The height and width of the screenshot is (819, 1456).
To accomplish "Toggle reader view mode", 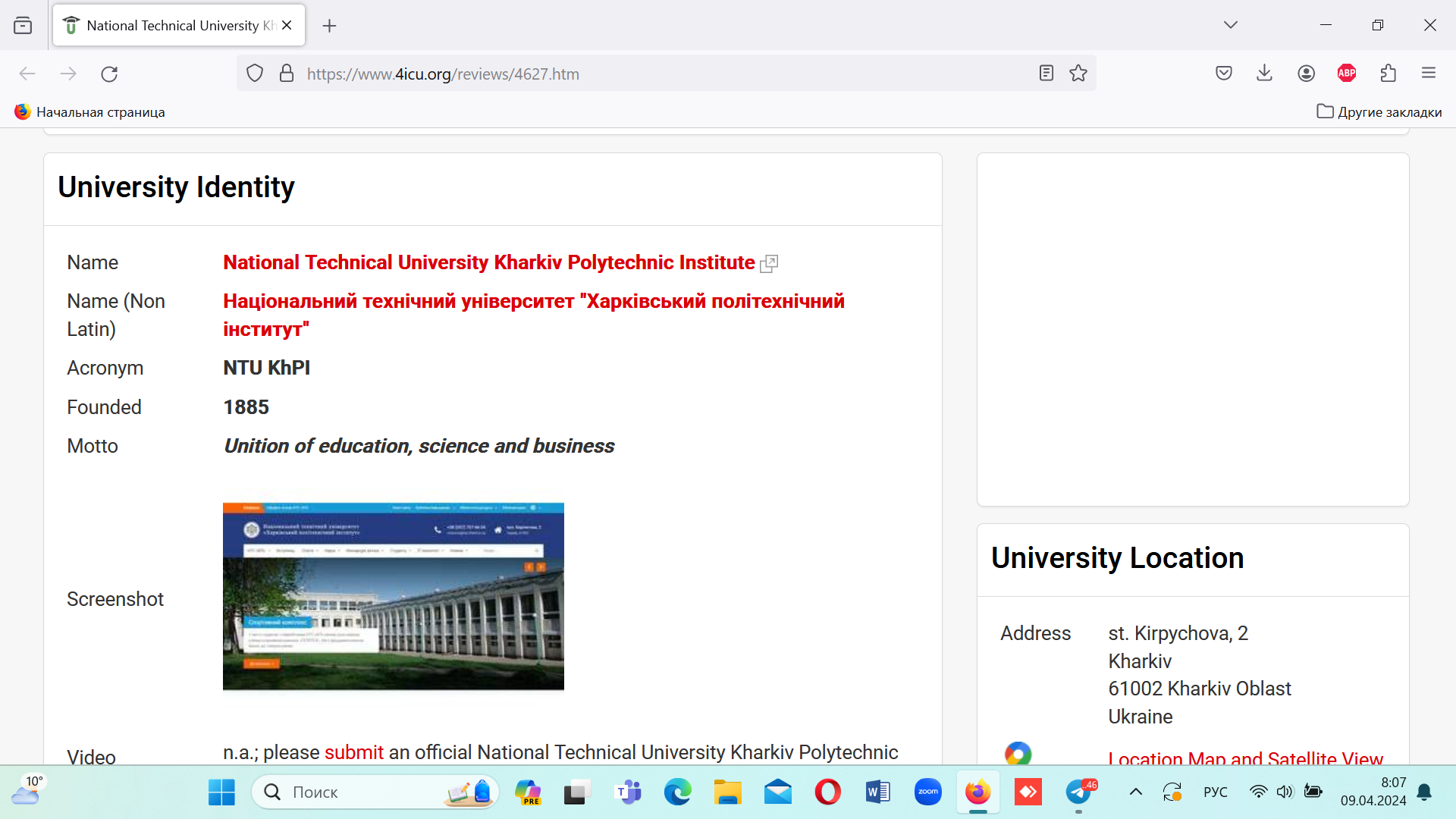I will point(1046,74).
